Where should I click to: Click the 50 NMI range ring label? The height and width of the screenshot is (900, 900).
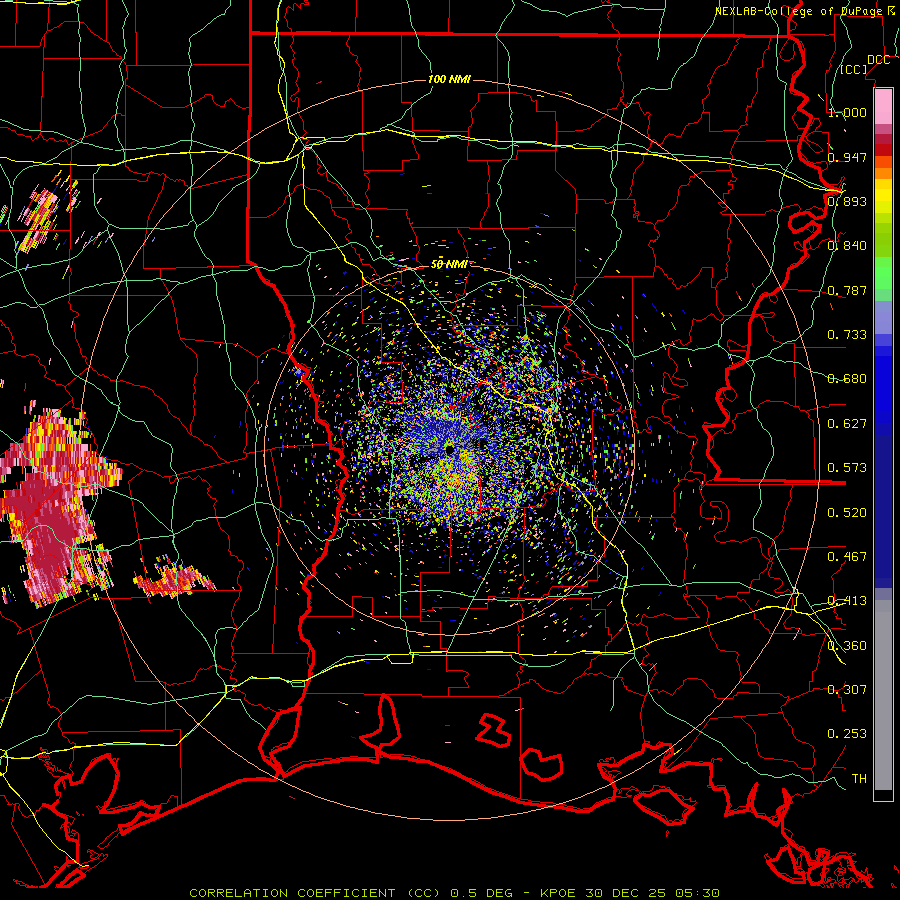(x=449, y=264)
